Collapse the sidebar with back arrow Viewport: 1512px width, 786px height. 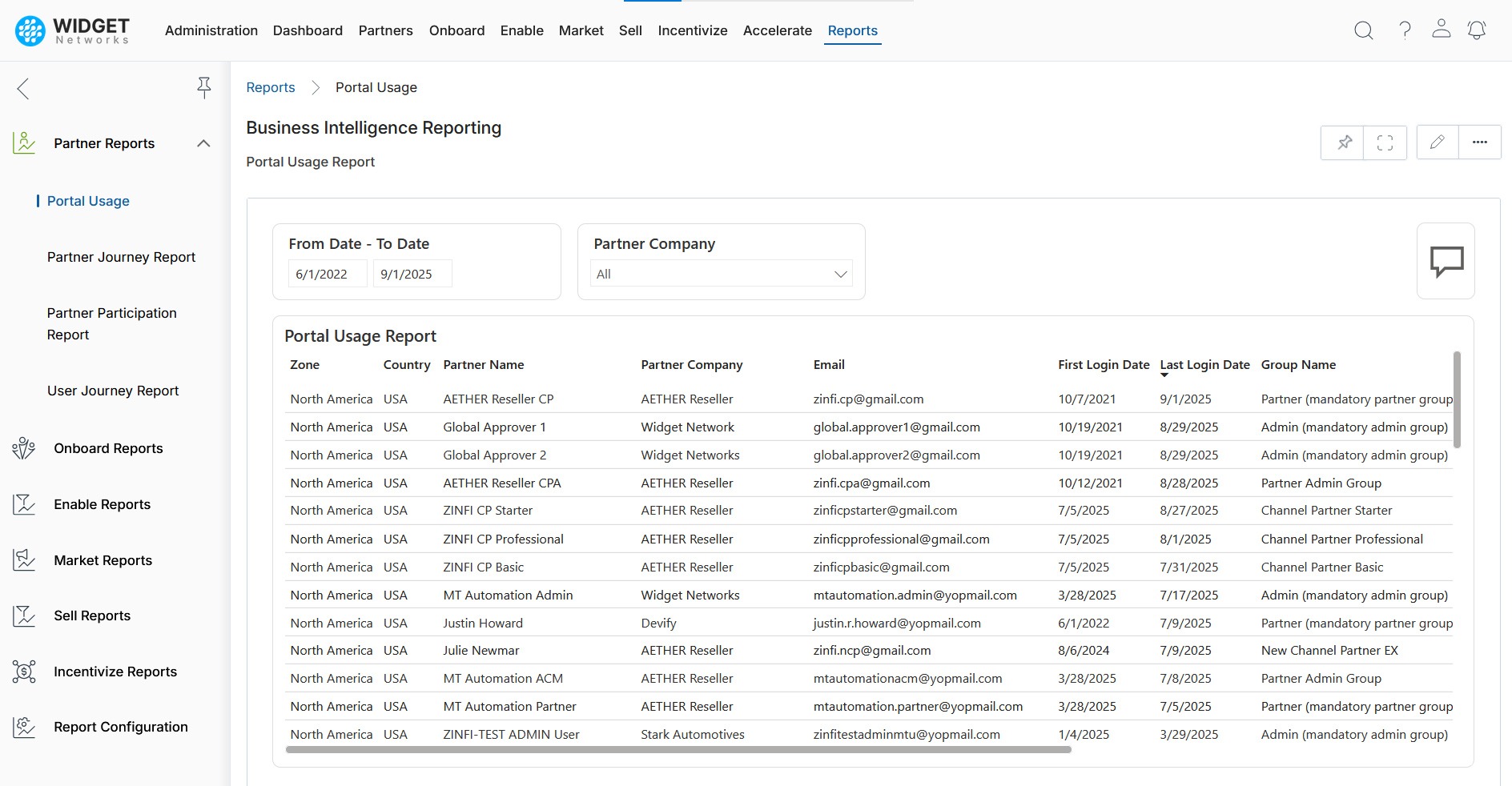[23, 88]
